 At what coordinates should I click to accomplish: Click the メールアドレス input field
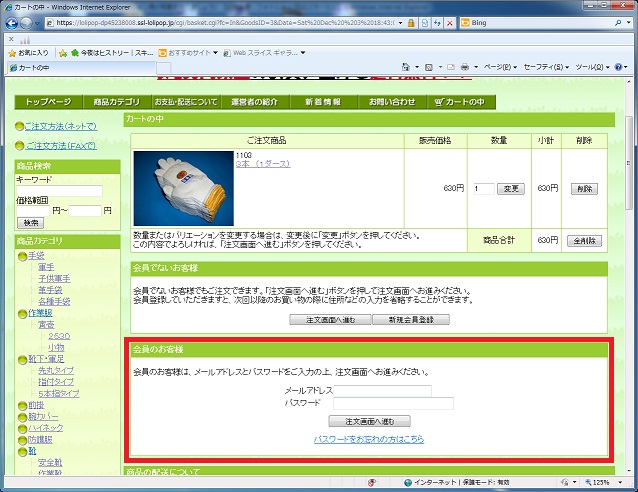click(383, 391)
